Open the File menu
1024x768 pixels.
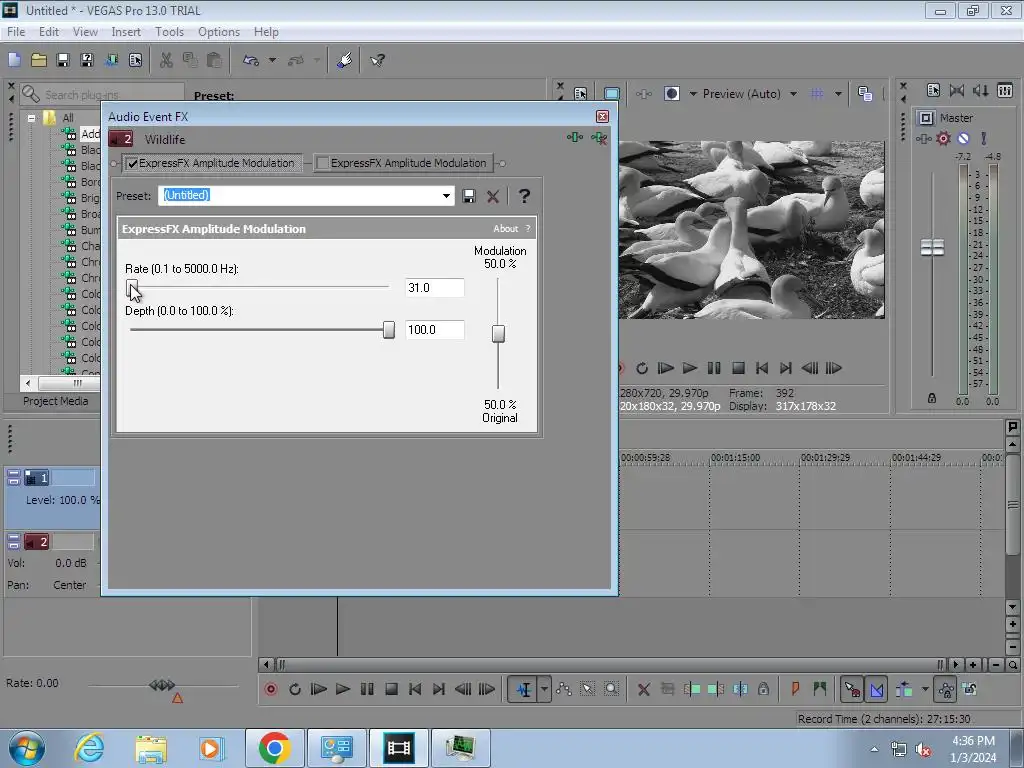point(16,31)
